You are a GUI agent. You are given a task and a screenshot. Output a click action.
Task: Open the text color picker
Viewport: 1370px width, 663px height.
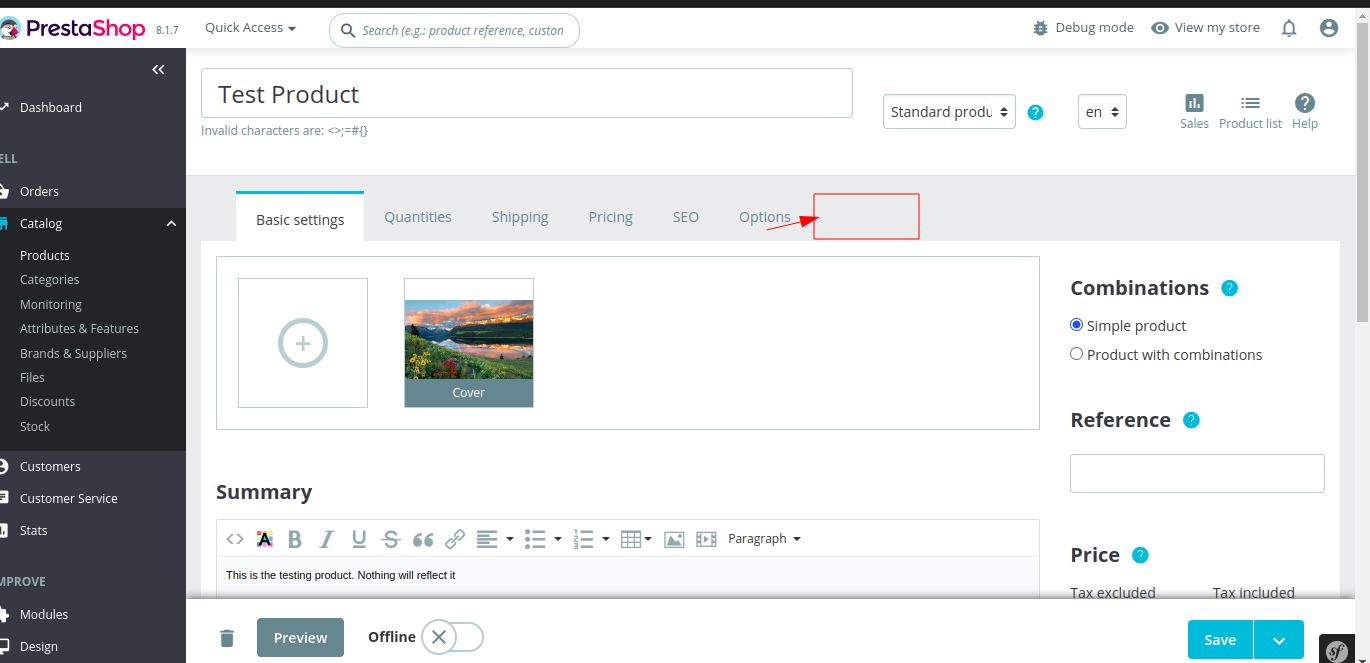click(265, 539)
